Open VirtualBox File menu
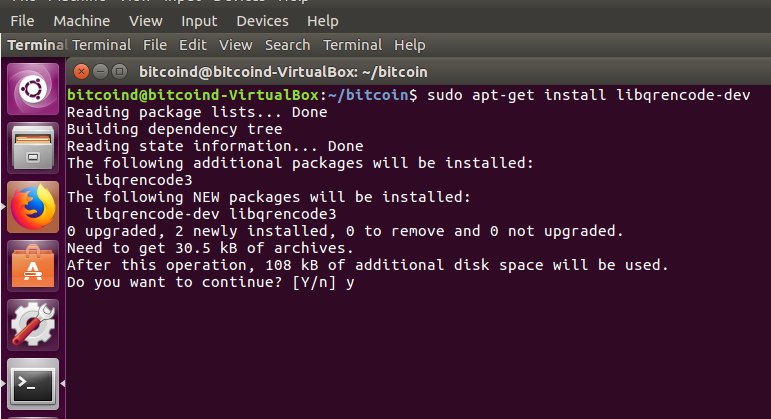The width and height of the screenshot is (771, 419). tap(22, 21)
